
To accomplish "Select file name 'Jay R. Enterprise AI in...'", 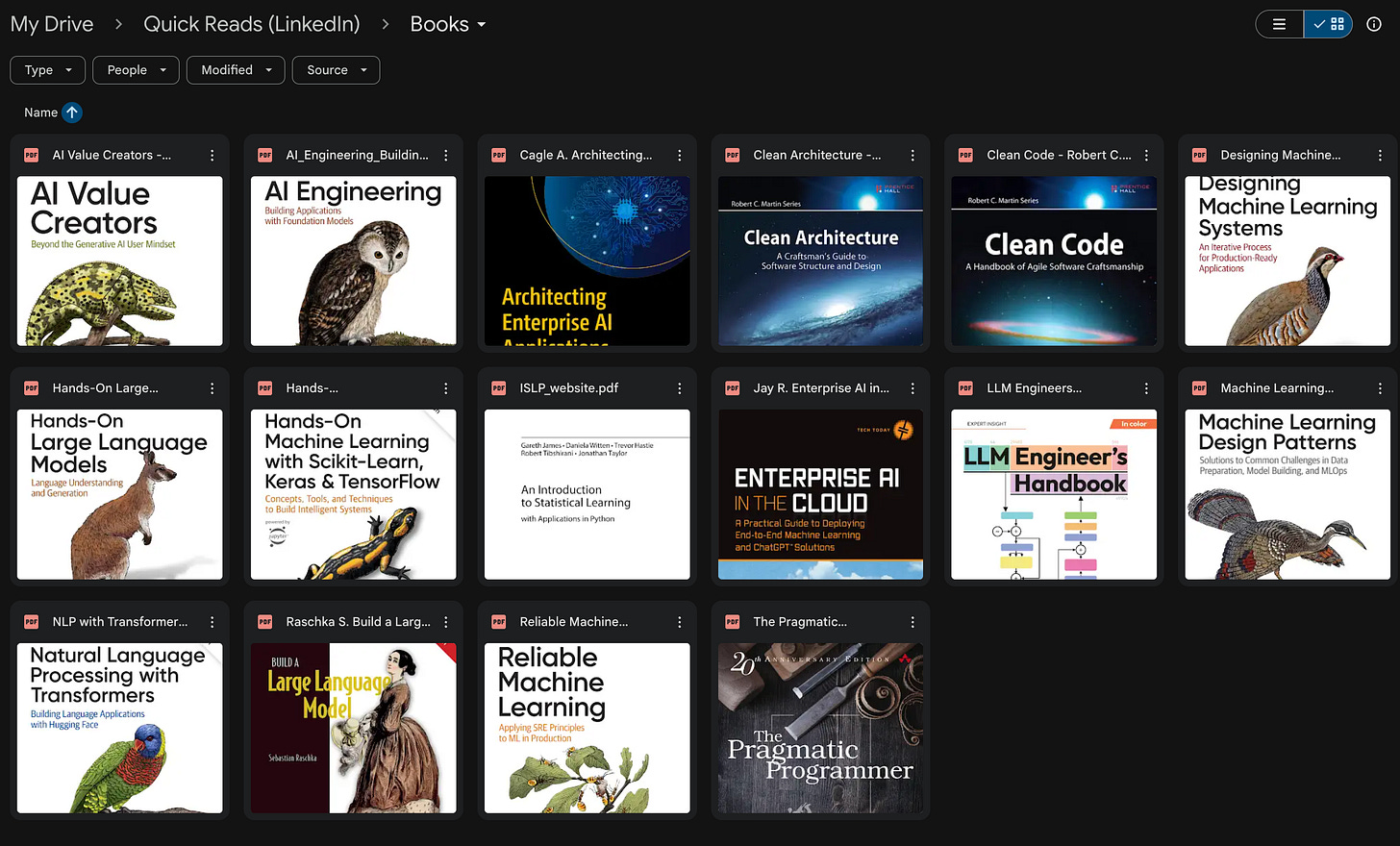I will [x=821, y=388].
